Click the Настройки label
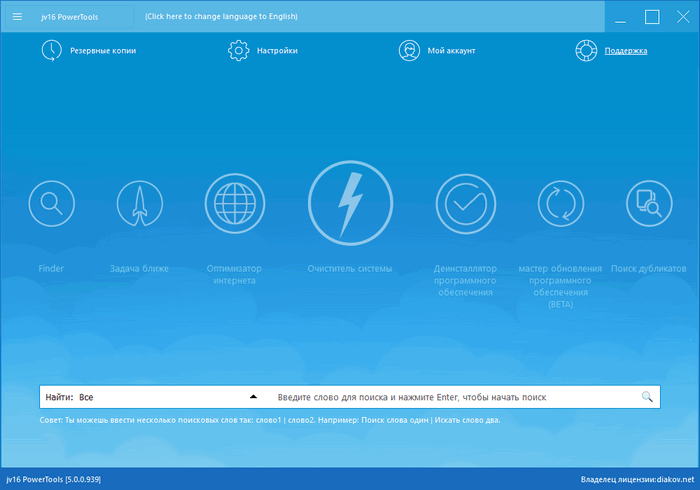The height and width of the screenshot is (490, 700). point(277,50)
